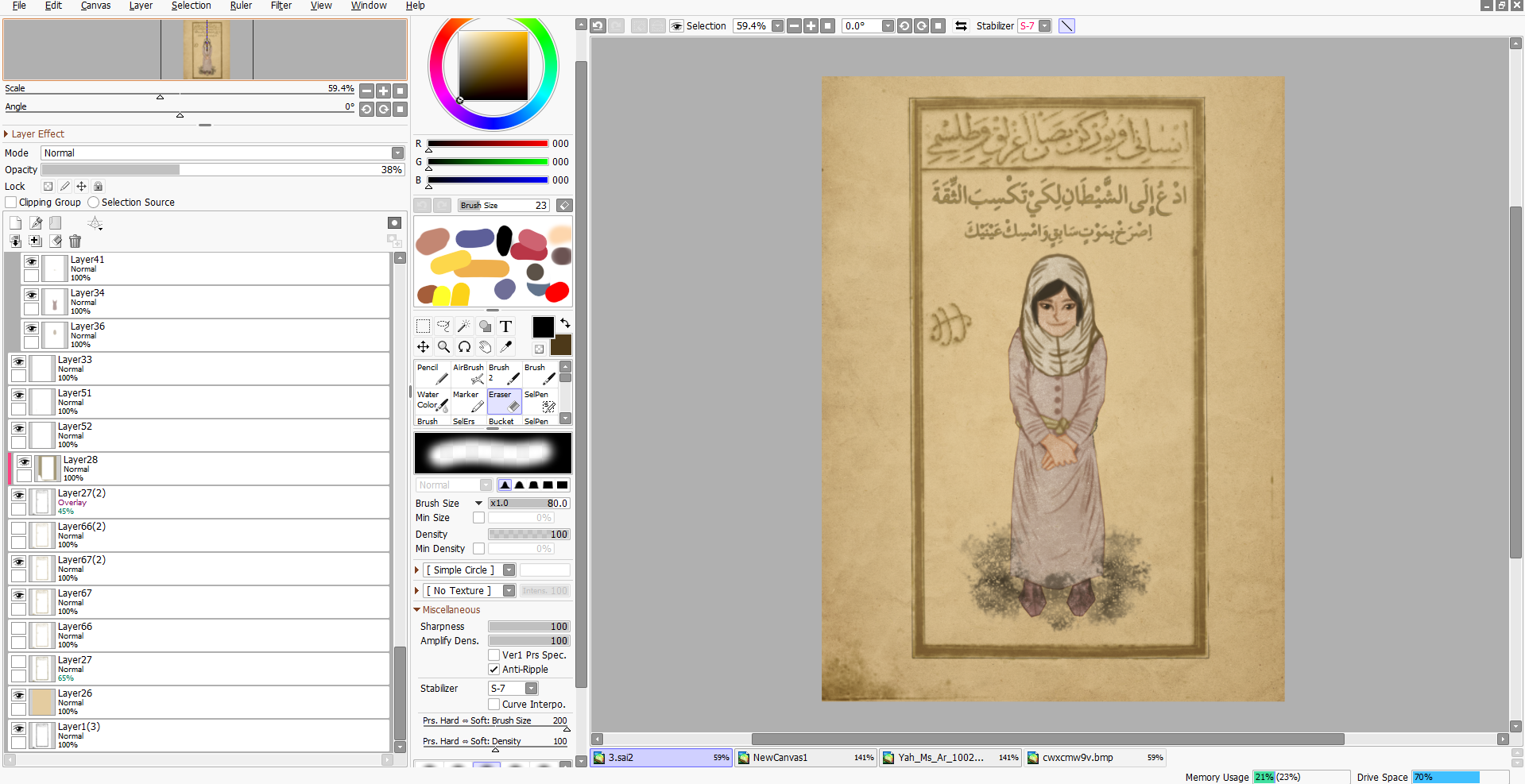Choose the AirBrush tool
The width and height of the screenshot is (1525, 784).
point(468,374)
